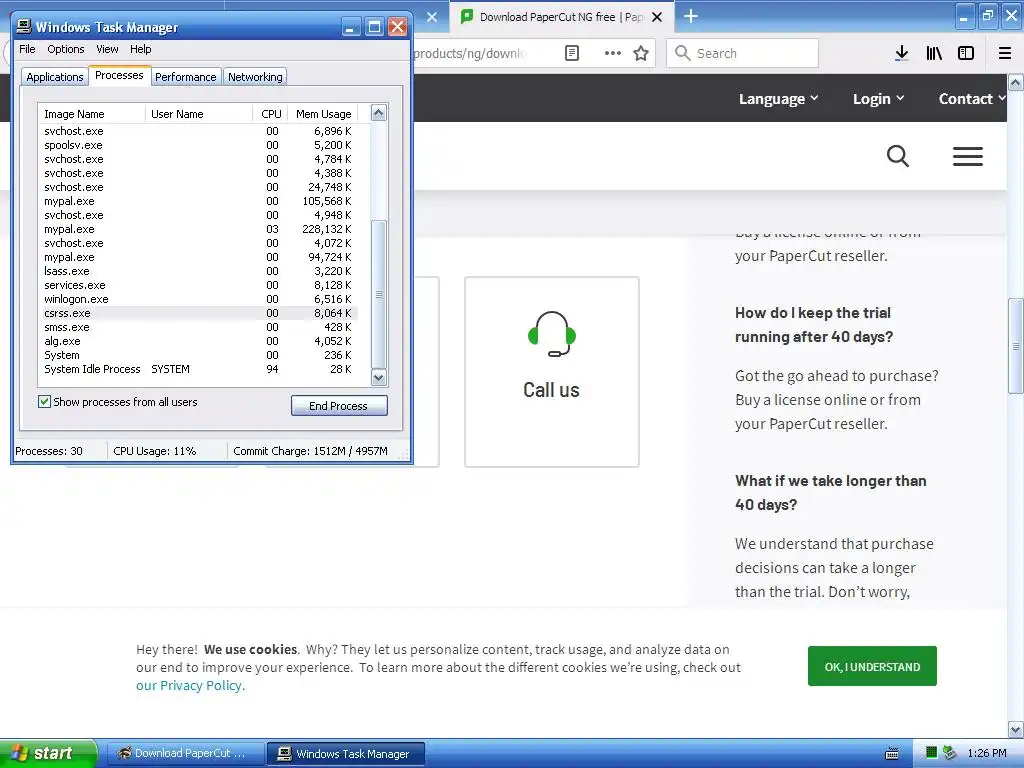Select the smss.exe process row

pos(198,327)
